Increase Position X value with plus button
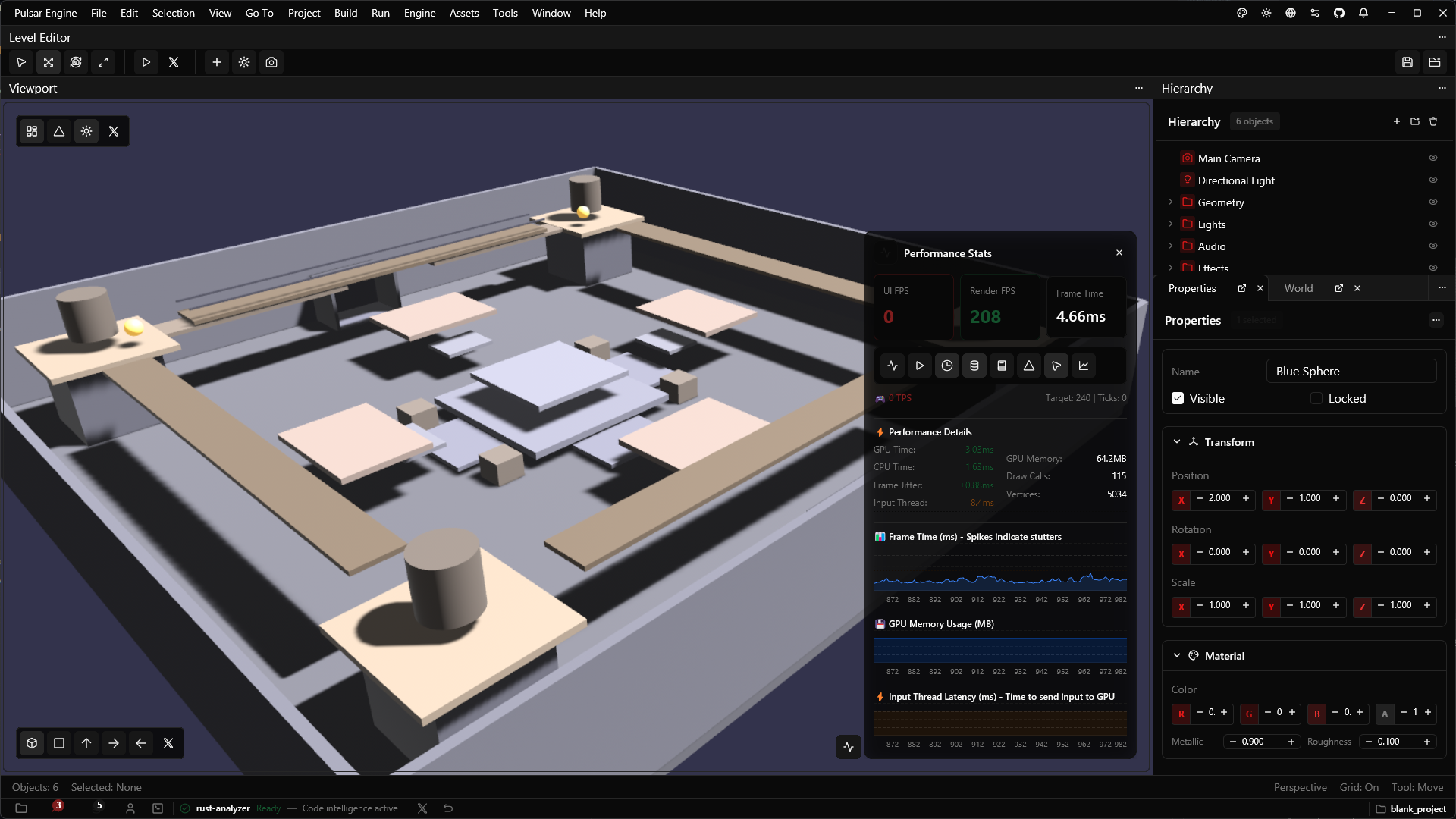Screen dimensions: 1456x819 coord(1246,498)
